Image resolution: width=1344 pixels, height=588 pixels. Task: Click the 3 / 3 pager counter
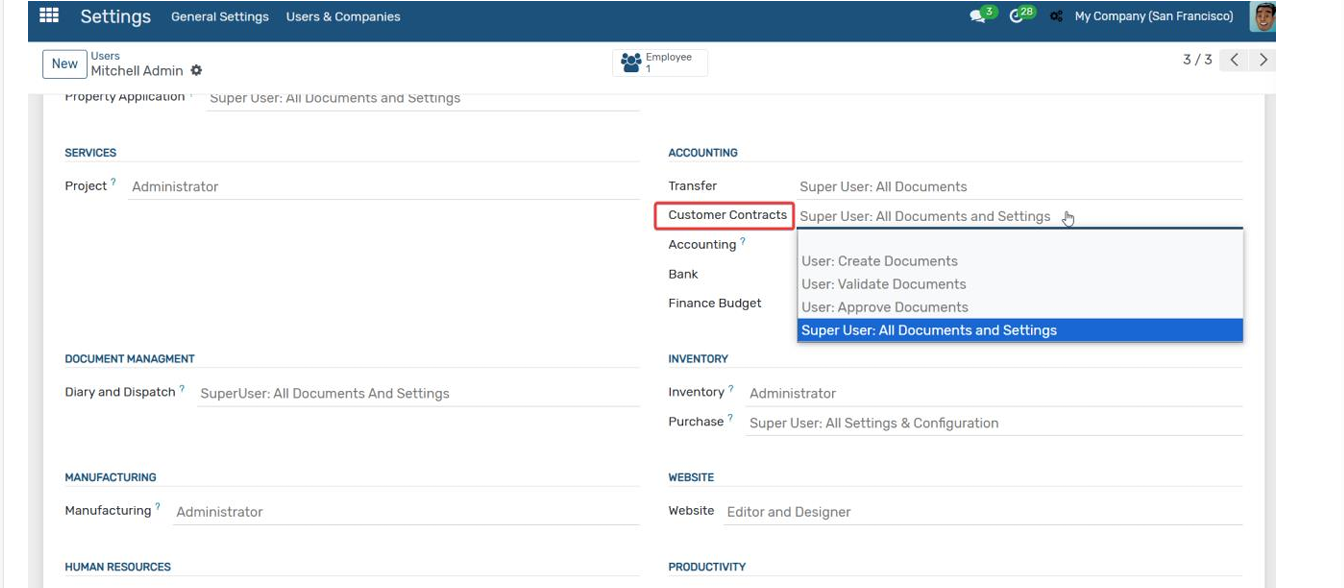pyautogui.click(x=1197, y=60)
